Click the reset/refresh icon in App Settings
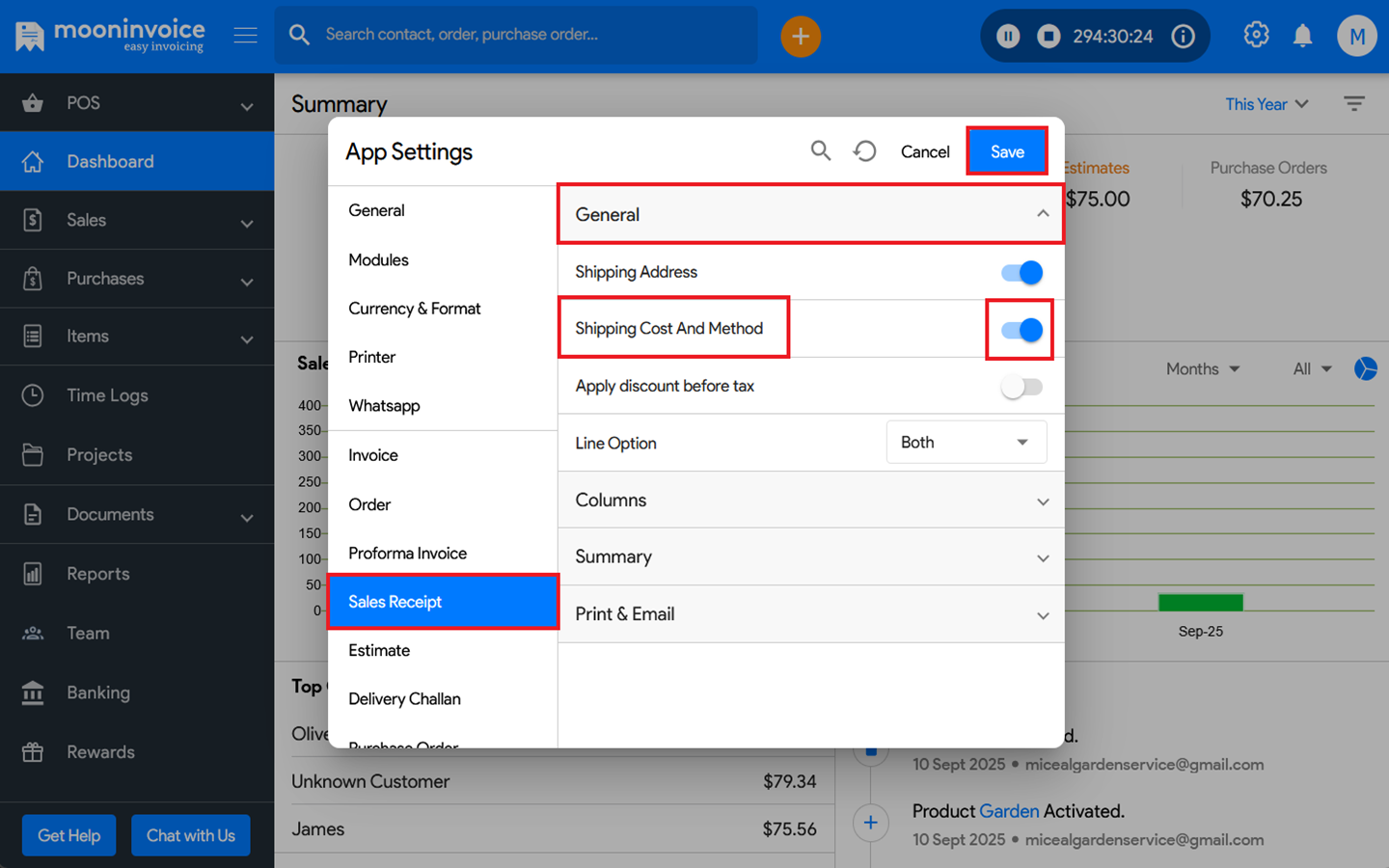The width and height of the screenshot is (1389, 868). (865, 150)
